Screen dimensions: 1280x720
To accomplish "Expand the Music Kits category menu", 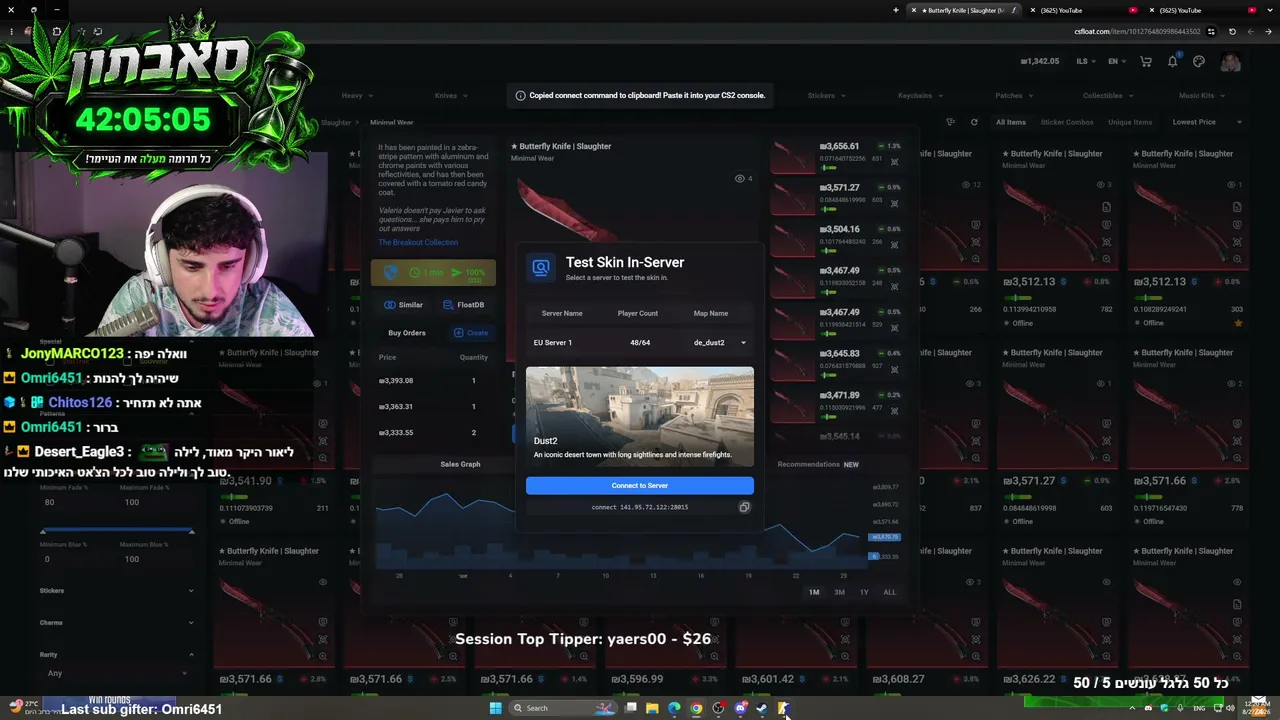I will pos(1202,96).
